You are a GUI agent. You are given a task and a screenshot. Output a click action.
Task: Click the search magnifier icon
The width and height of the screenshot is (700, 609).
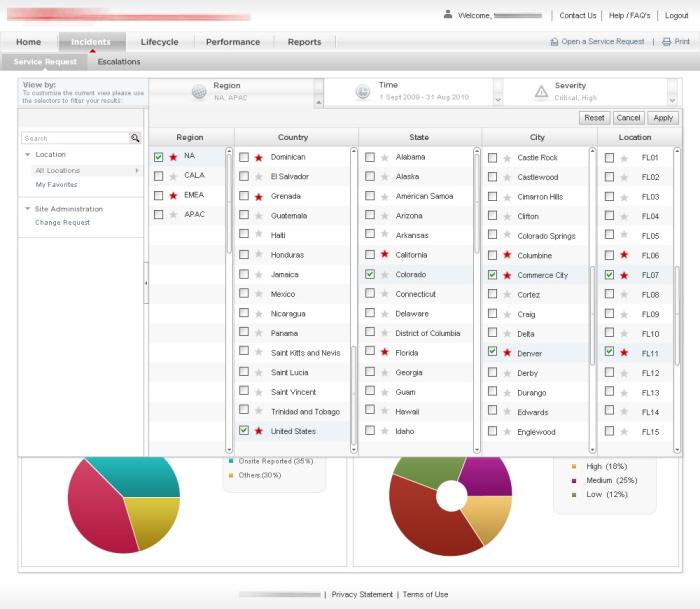(x=135, y=139)
